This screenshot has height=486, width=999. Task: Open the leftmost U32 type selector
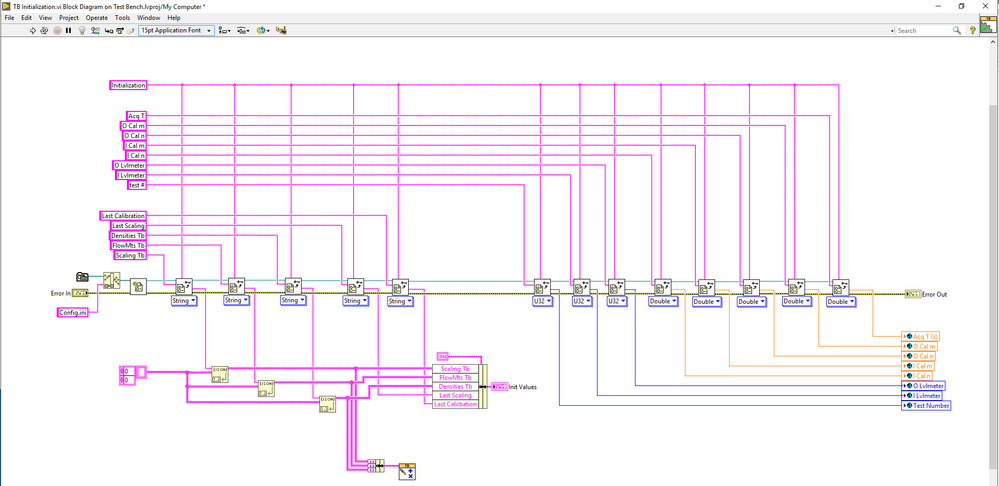(x=542, y=301)
